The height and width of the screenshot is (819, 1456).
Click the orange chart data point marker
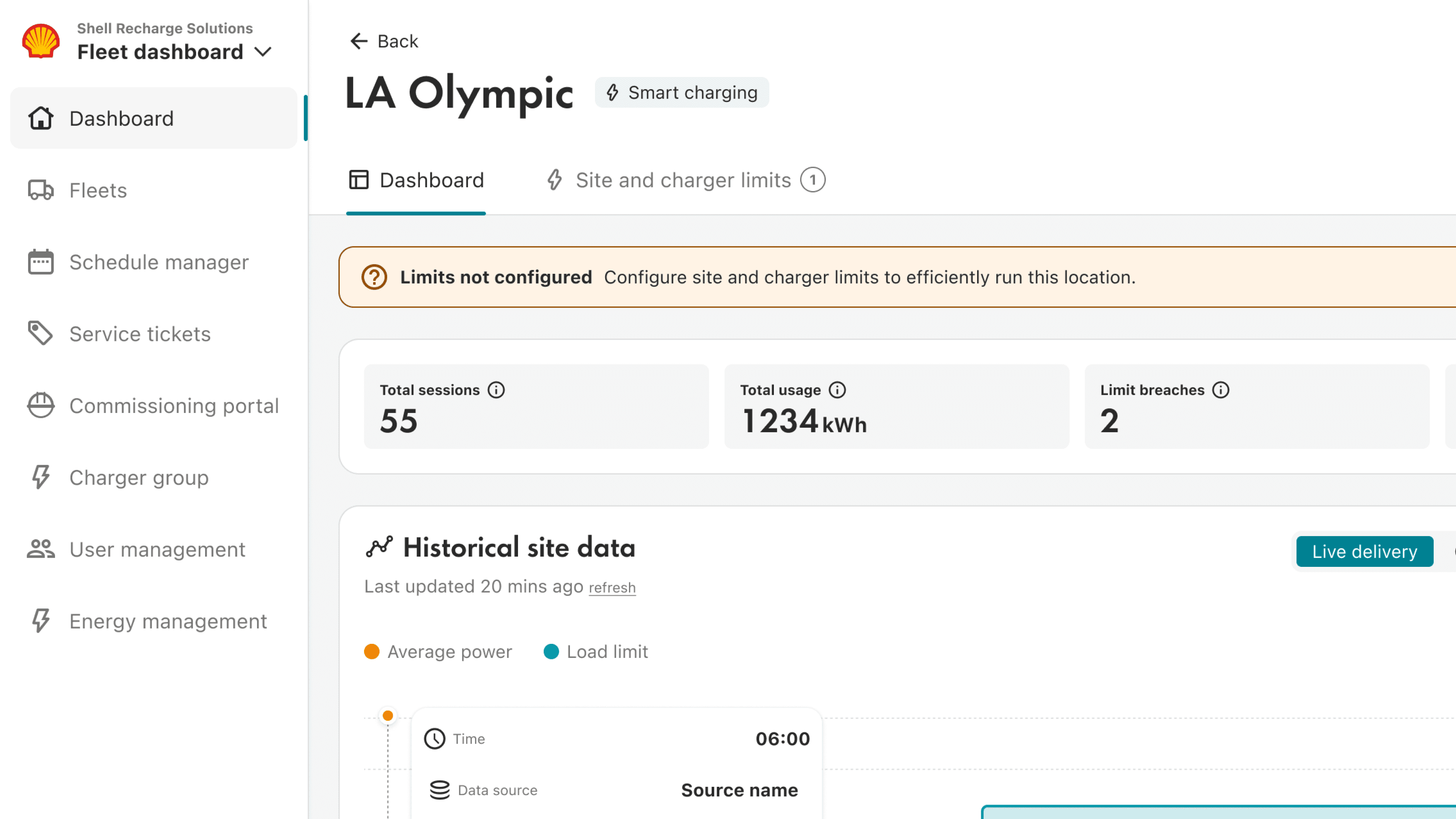click(388, 715)
